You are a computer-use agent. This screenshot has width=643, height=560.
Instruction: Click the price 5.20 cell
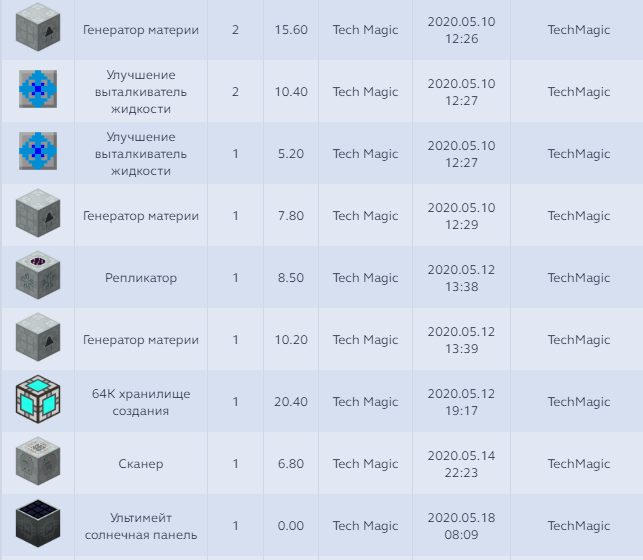point(291,154)
